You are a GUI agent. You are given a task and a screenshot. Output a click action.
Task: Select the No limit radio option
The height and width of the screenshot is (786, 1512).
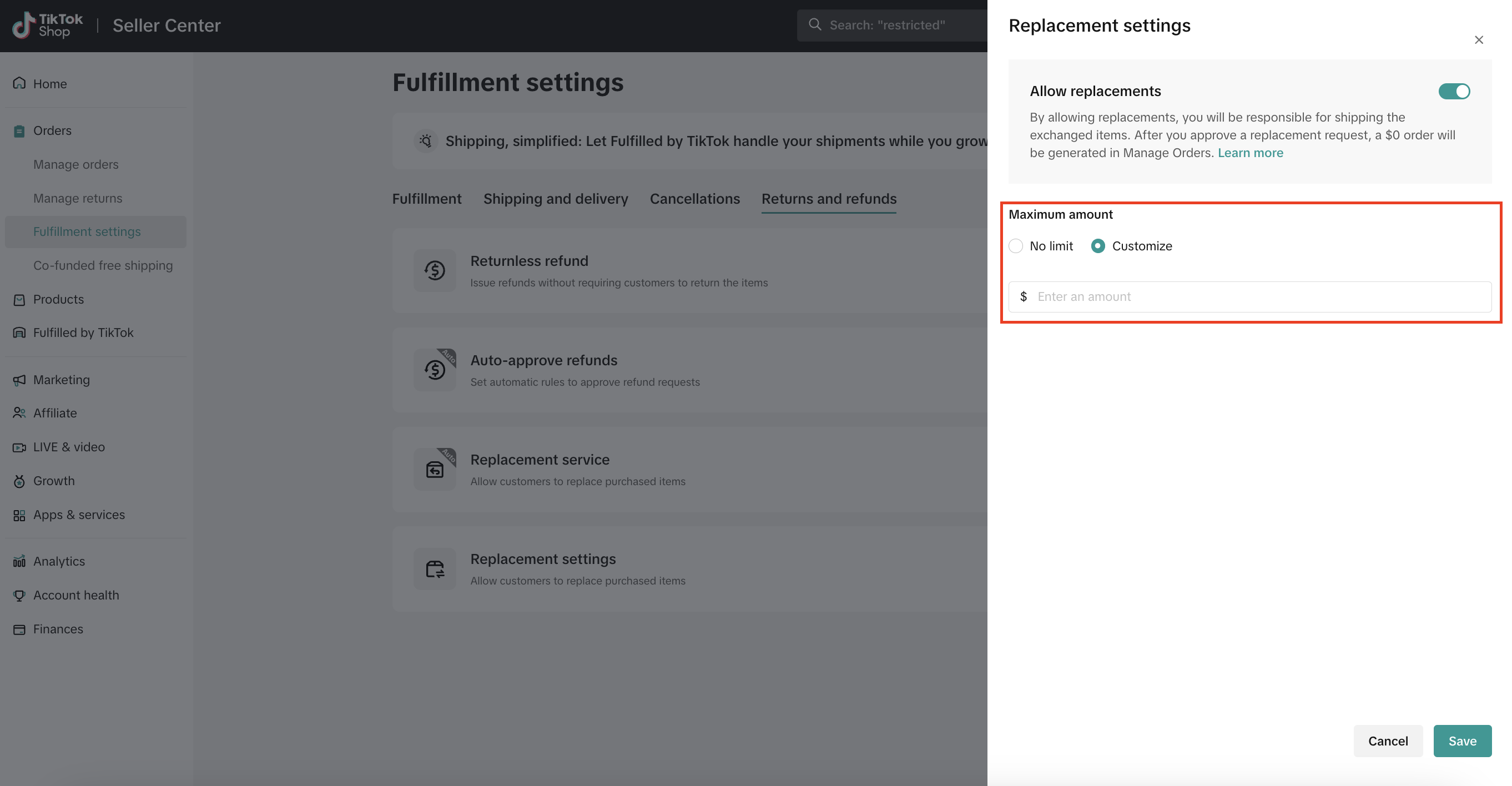point(1015,246)
